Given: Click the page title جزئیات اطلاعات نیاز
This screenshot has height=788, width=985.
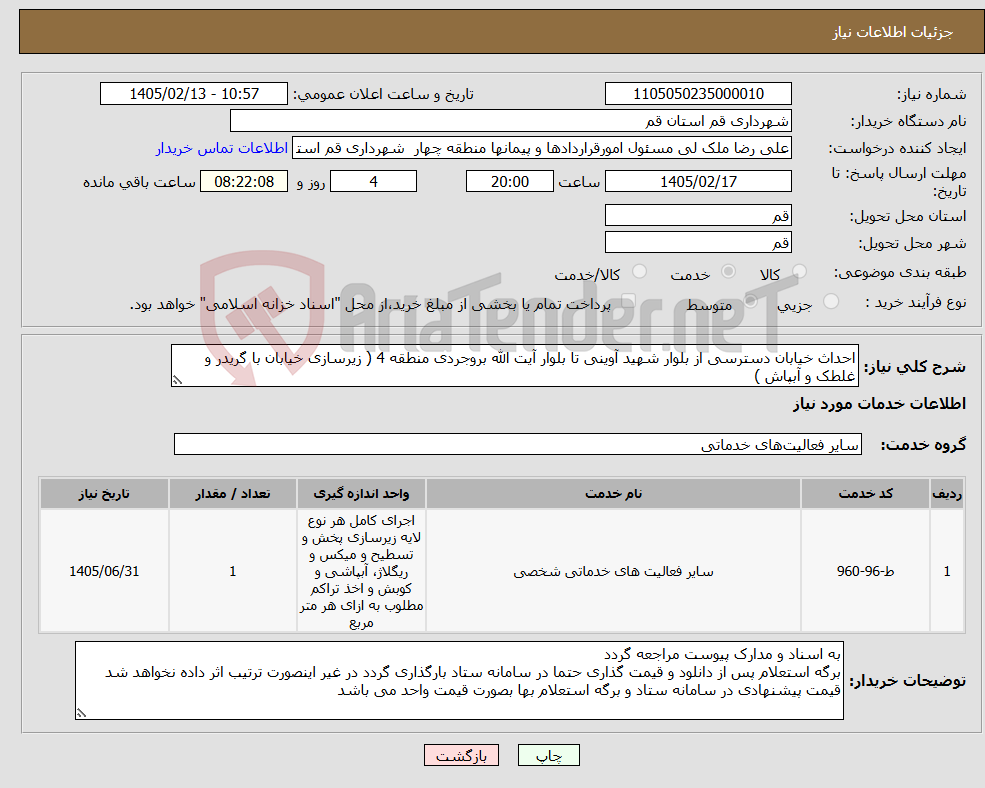Looking at the screenshot, I should tap(893, 32).
